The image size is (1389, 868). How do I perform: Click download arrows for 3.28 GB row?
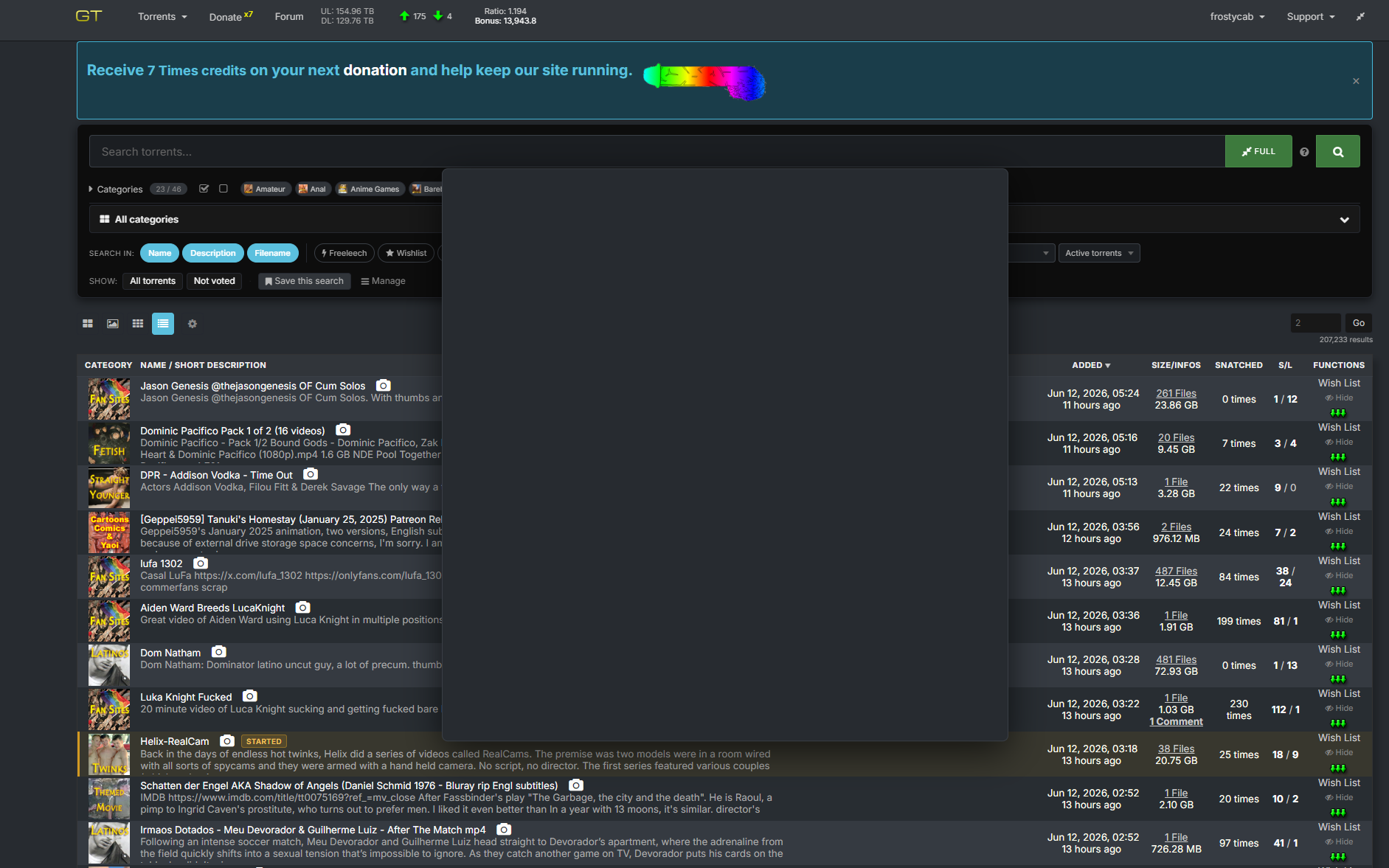tap(1338, 501)
